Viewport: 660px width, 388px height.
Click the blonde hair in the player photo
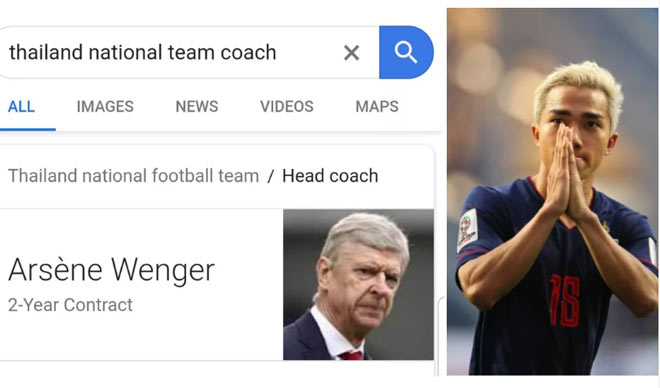(x=579, y=88)
